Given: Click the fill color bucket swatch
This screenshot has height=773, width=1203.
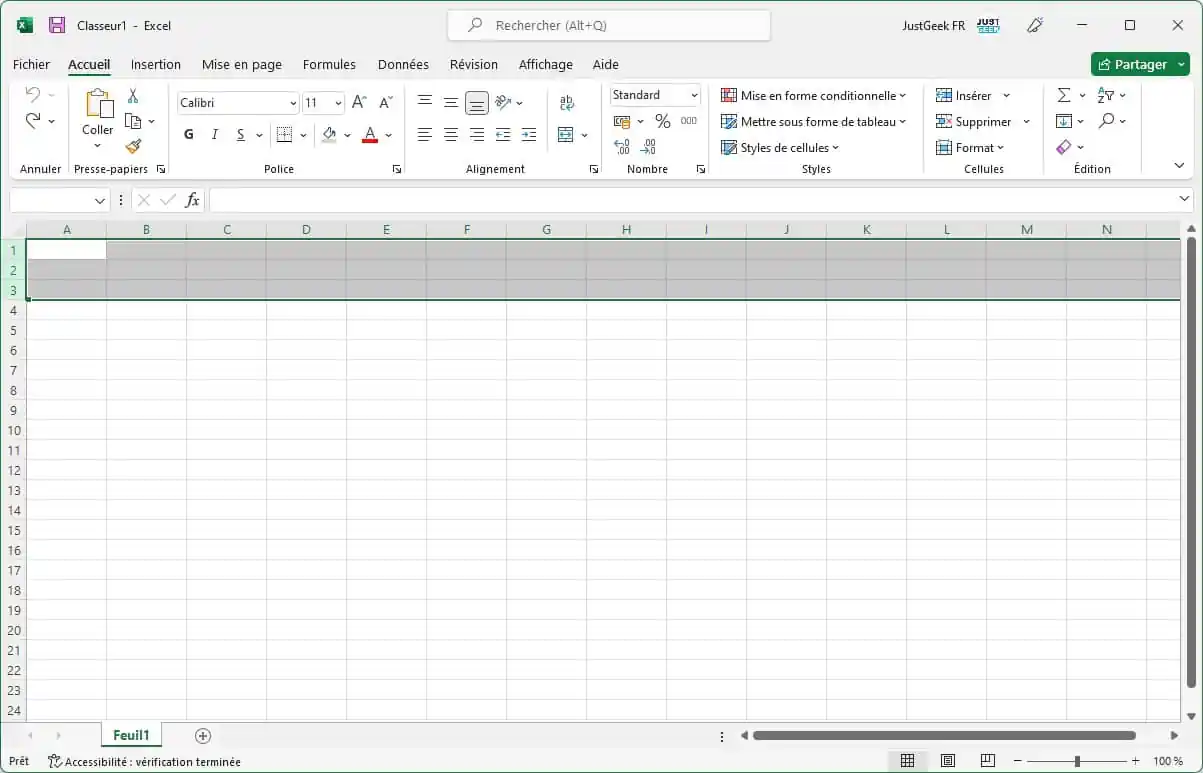Looking at the screenshot, I should (329, 135).
